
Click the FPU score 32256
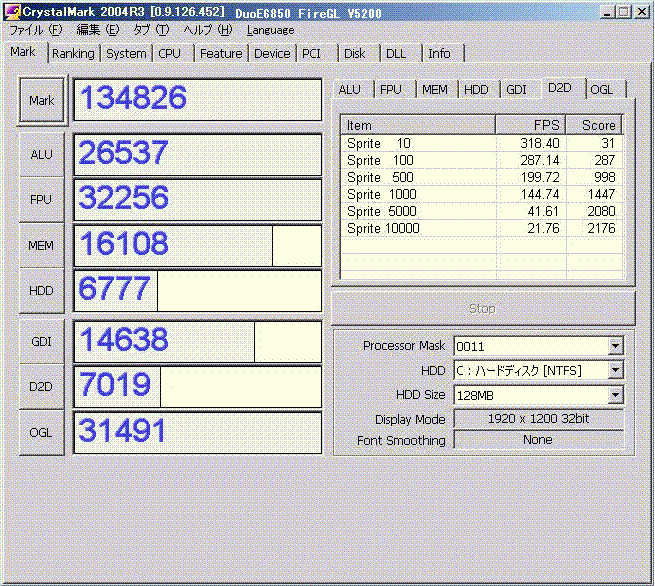(x=198, y=200)
